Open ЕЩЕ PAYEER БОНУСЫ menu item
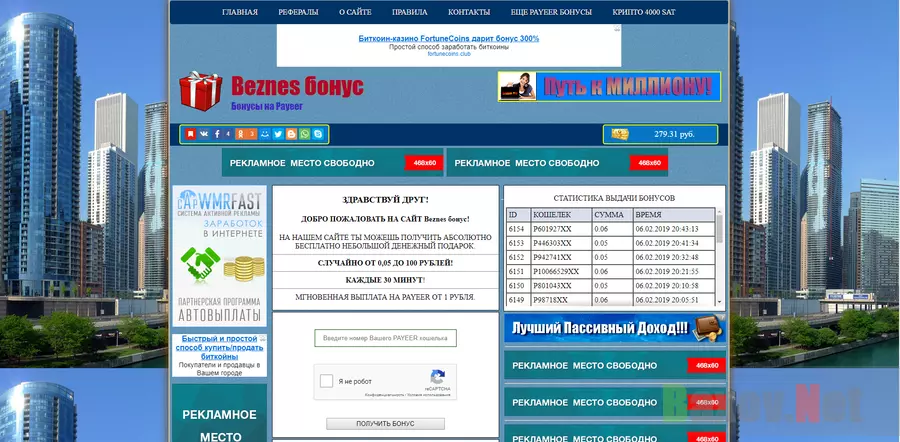The height and width of the screenshot is (442, 900). tap(551, 12)
